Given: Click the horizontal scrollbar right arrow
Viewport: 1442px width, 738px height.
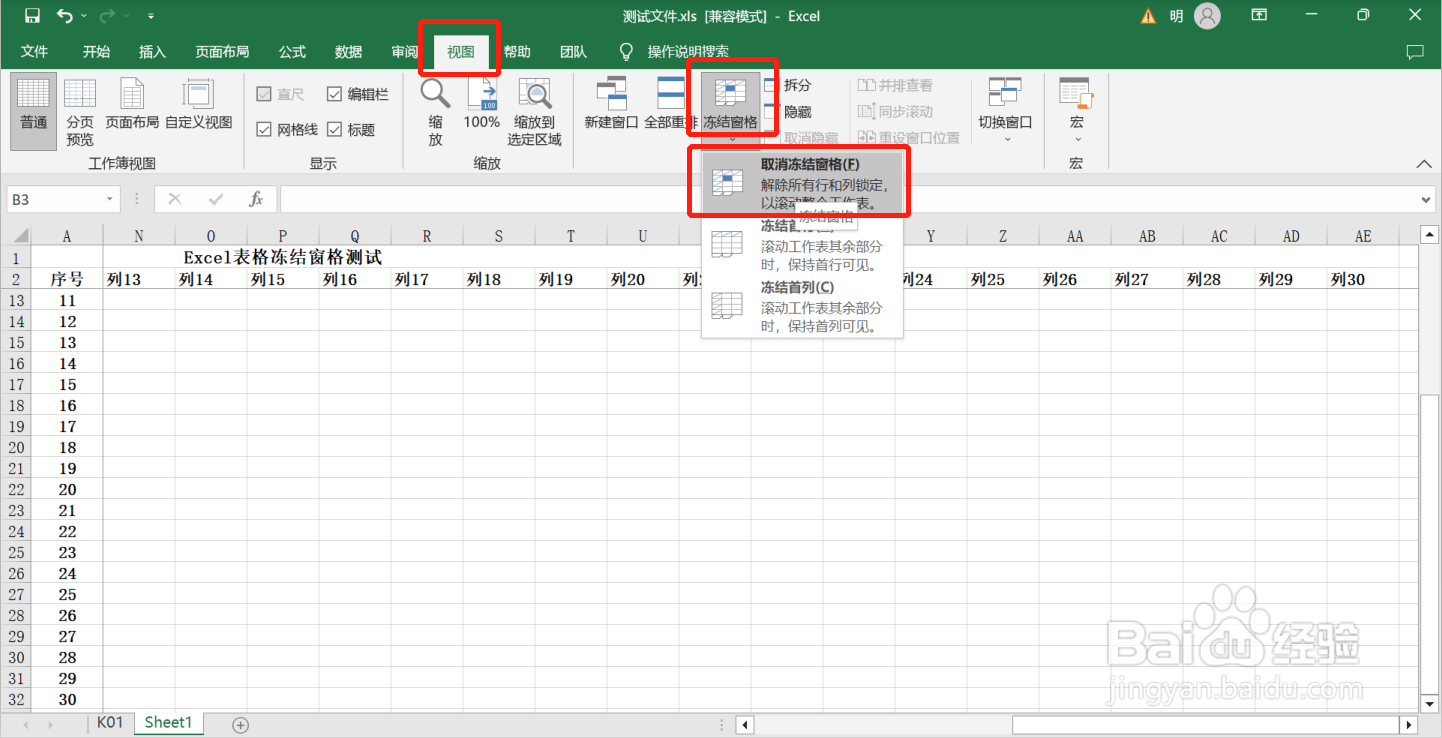Looking at the screenshot, I should tap(1409, 725).
